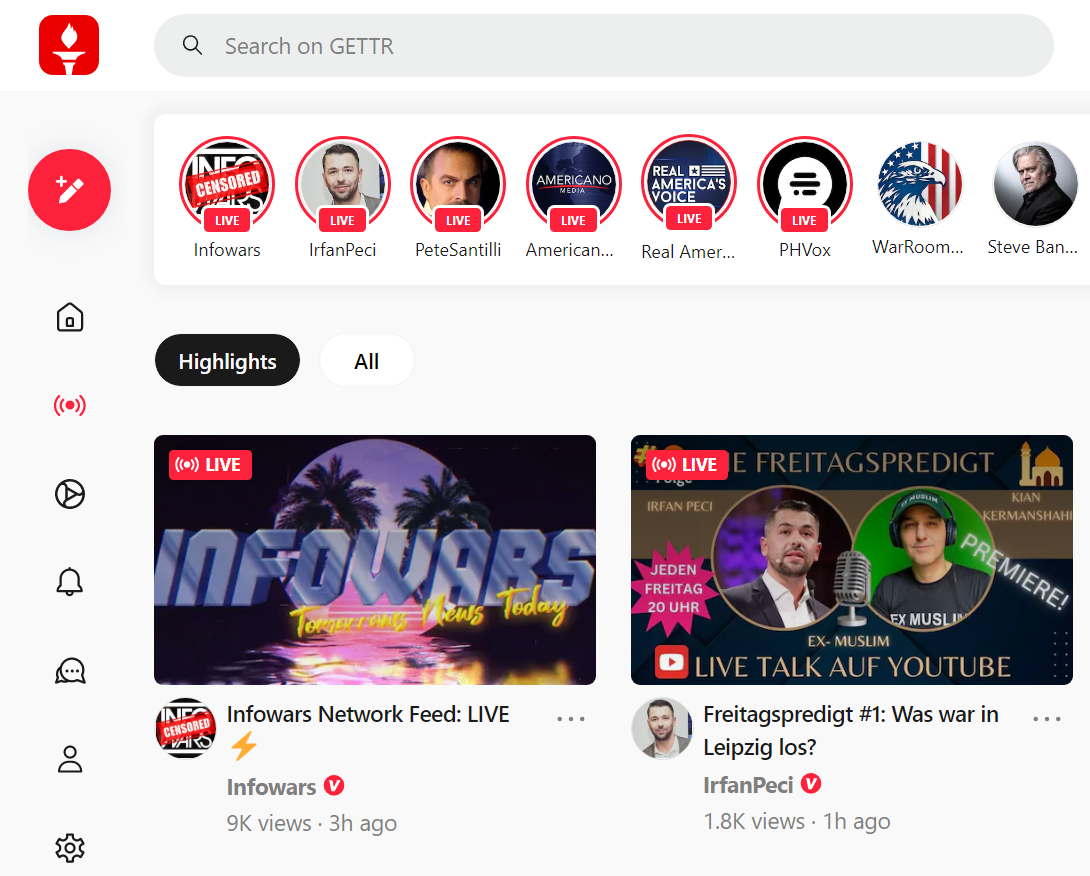Viewport: 1090px width, 876px height.
Task: Click IrfanPeci avatar below the video
Action: coord(662,728)
